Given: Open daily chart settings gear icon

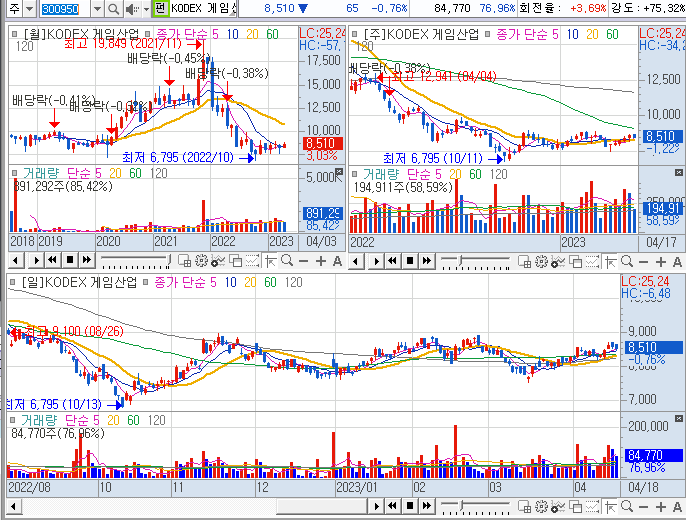Looking at the screenshot, I should [x=541, y=507].
